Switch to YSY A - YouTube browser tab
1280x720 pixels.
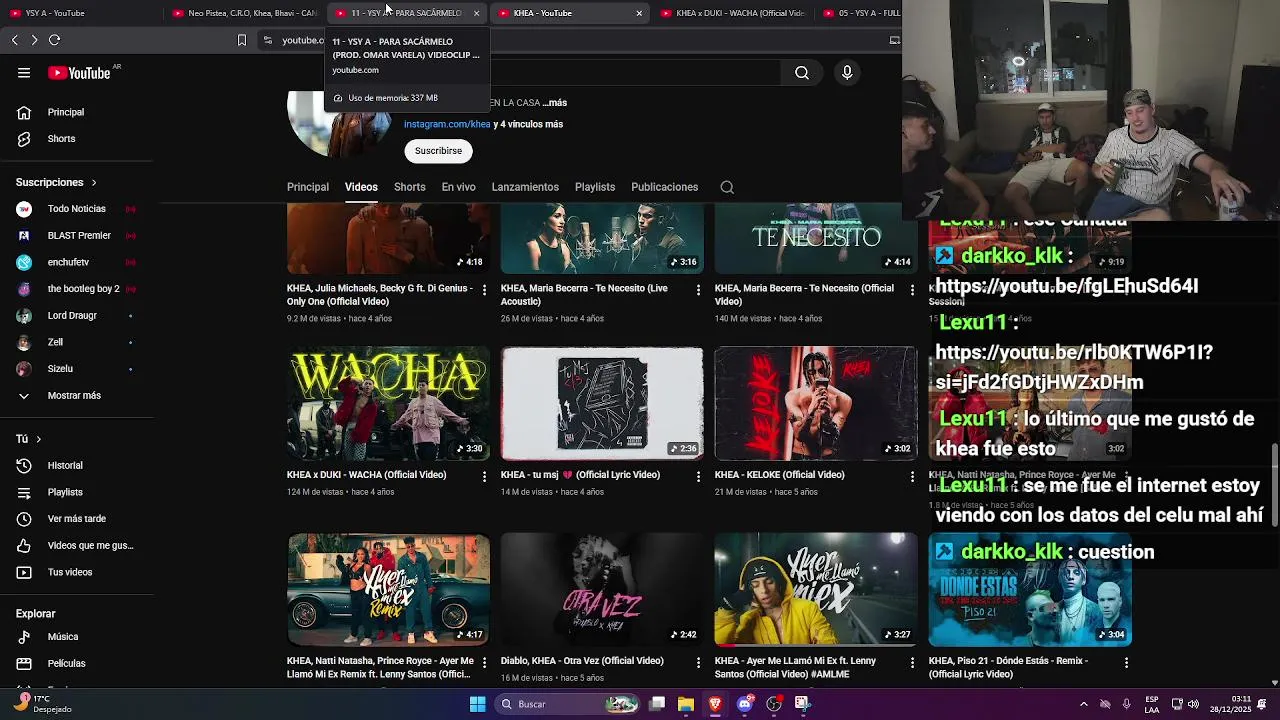pos(80,13)
